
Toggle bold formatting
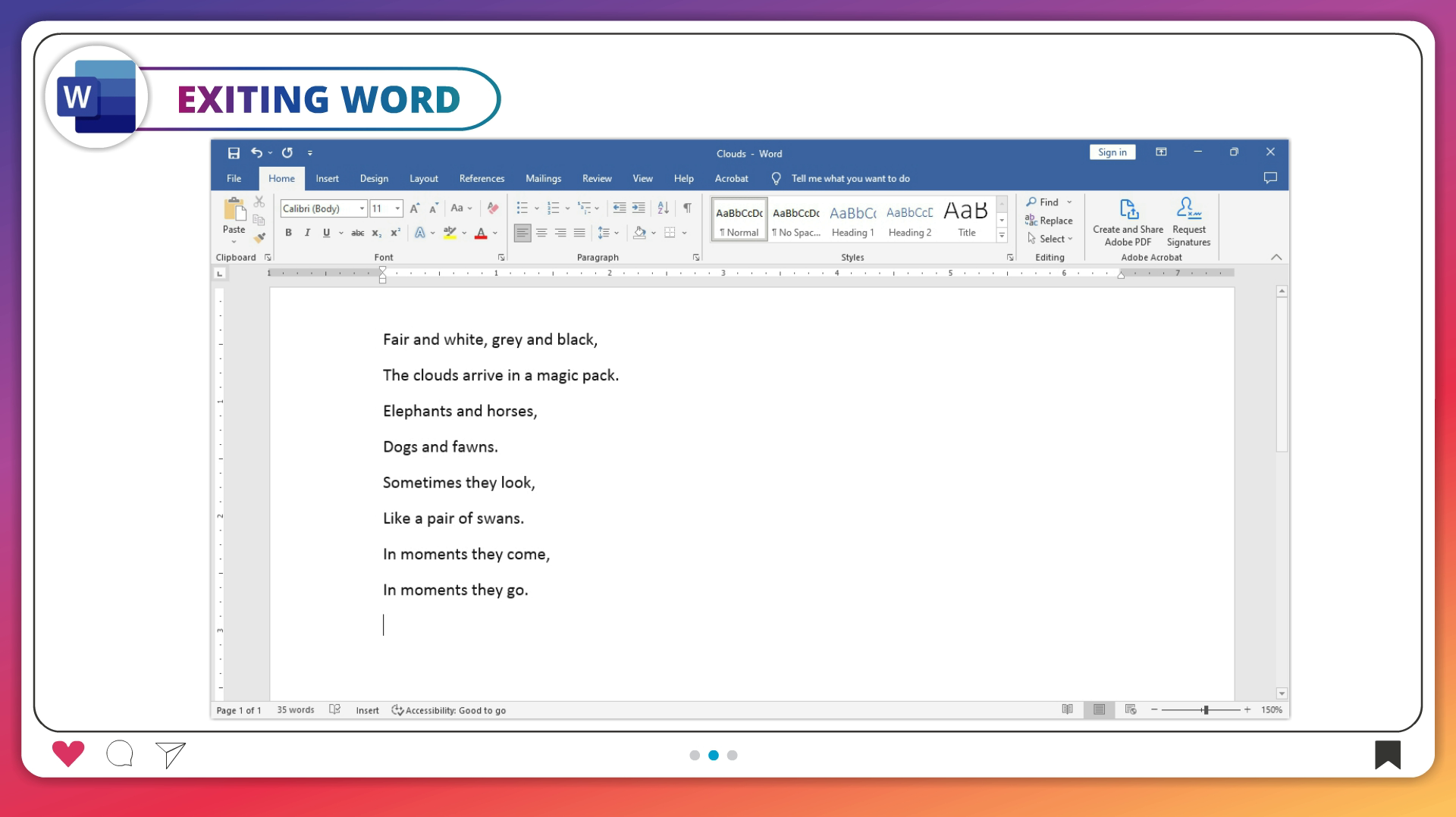tap(288, 233)
